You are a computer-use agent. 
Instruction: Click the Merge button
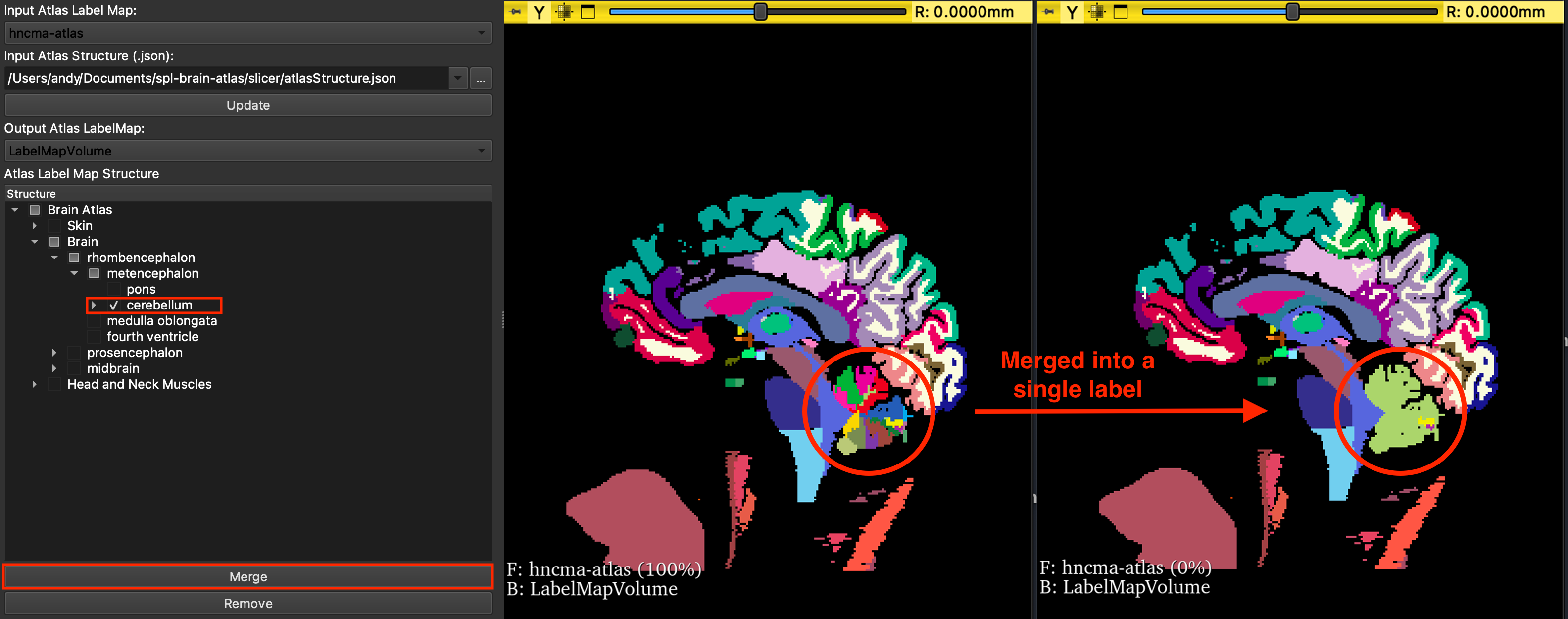click(x=248, y=576)
